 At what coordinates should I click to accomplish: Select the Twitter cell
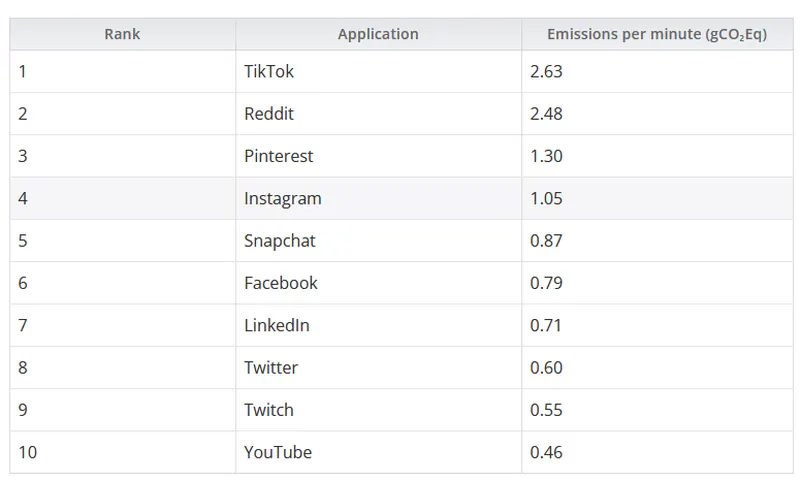click(271, 367)
